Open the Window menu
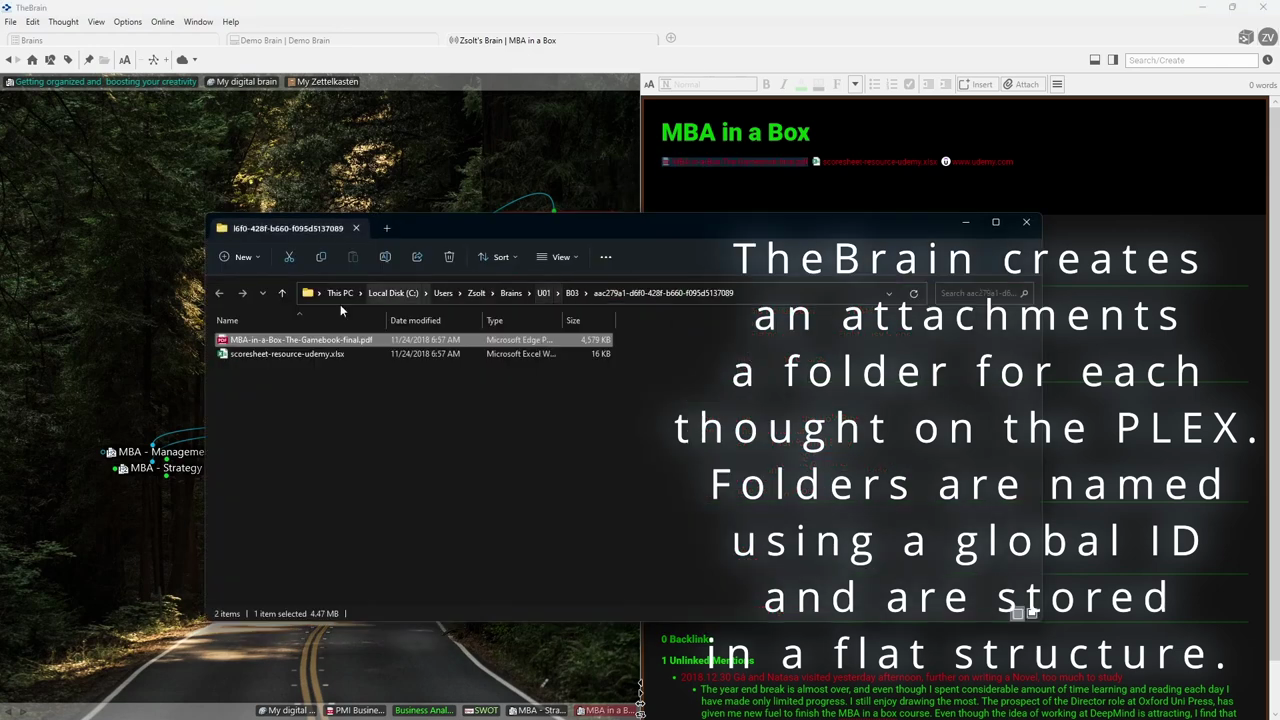This screenshot has width=1280, height=720. tap(198, 22)
